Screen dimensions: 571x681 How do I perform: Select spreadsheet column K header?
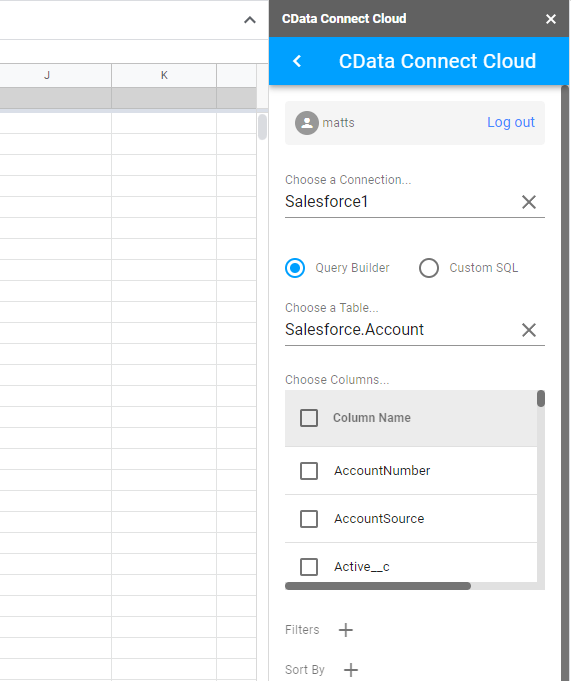click(164, 75)
